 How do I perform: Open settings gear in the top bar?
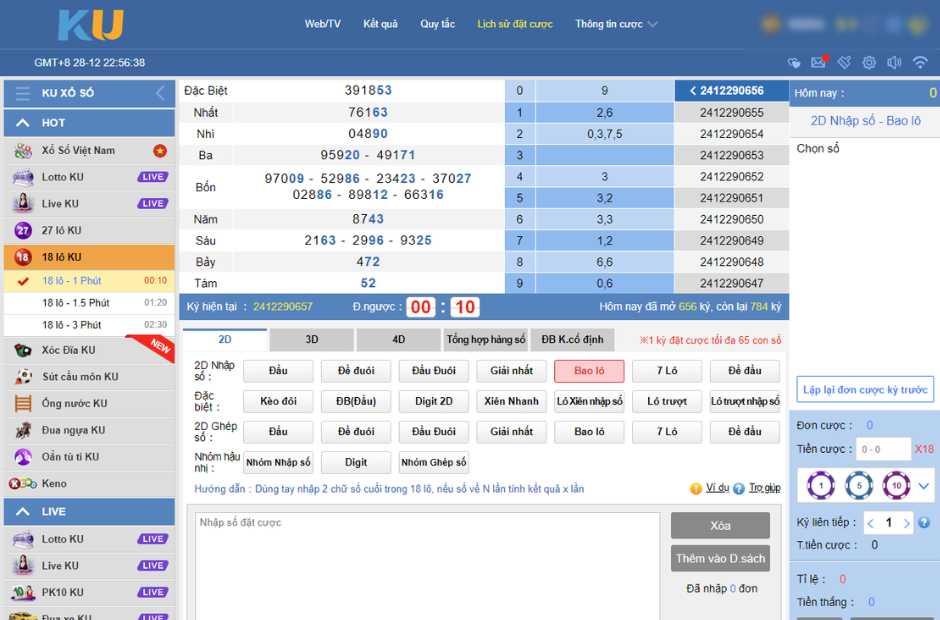(869, 62)
